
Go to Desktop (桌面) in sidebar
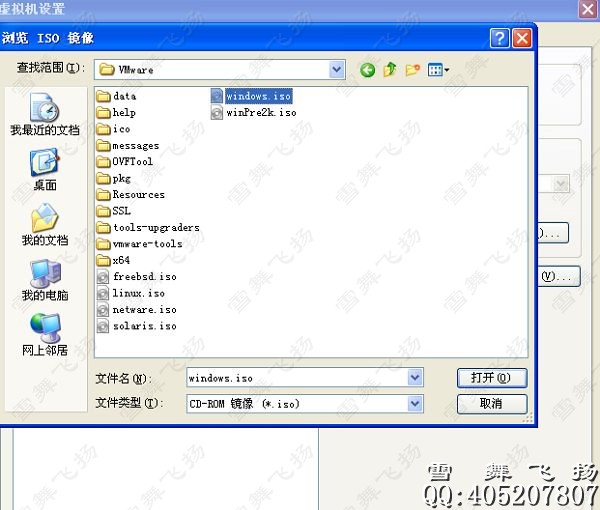(44, 169)
